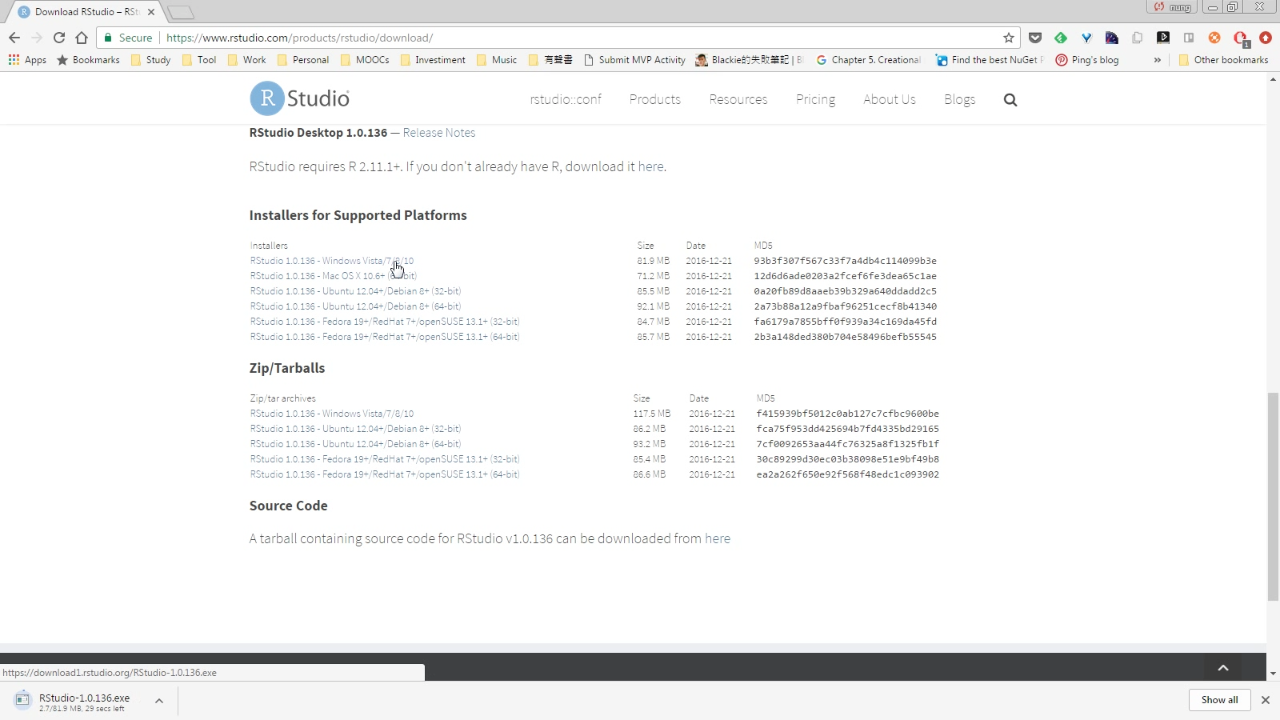Viewport: 1280px width, 720px height.
Task: Bookmark this page with the star icon
Action: [1009, 38]
